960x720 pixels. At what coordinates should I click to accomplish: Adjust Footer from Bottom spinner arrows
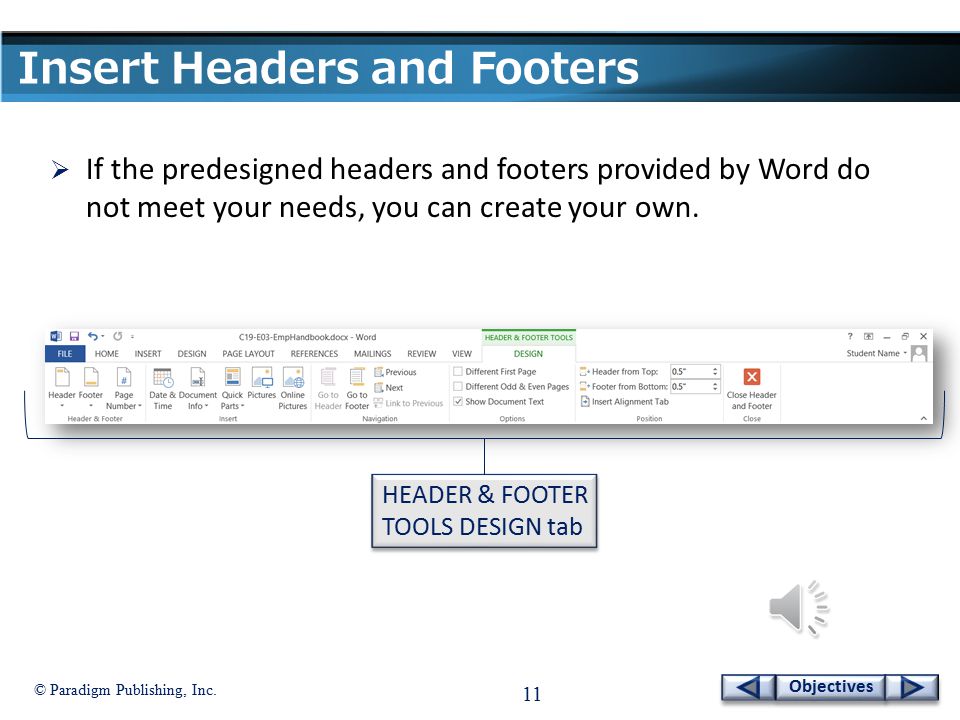(715, 386)
